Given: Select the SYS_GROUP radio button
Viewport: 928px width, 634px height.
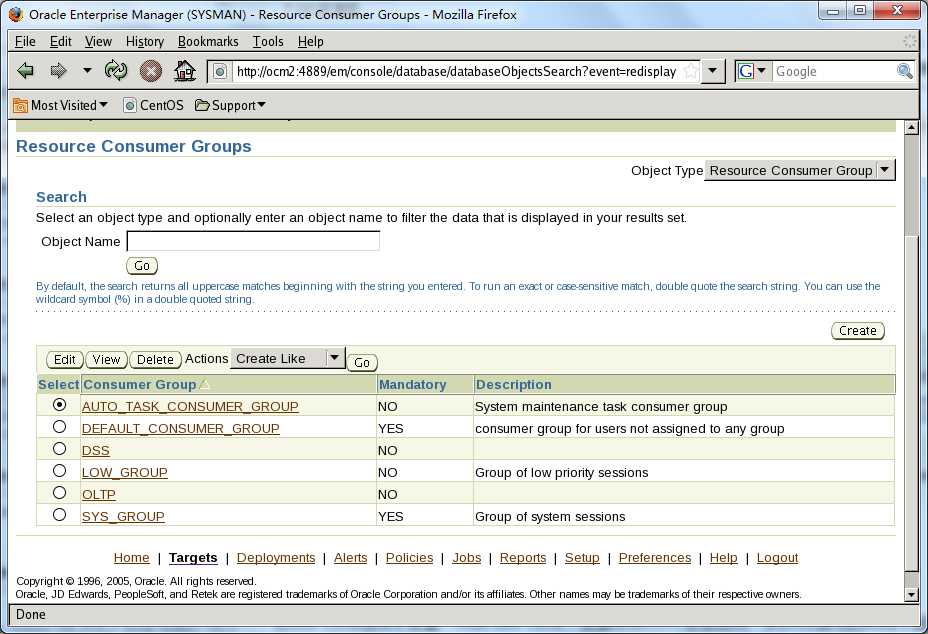Looking at the screenshot, I should [59, 514].
